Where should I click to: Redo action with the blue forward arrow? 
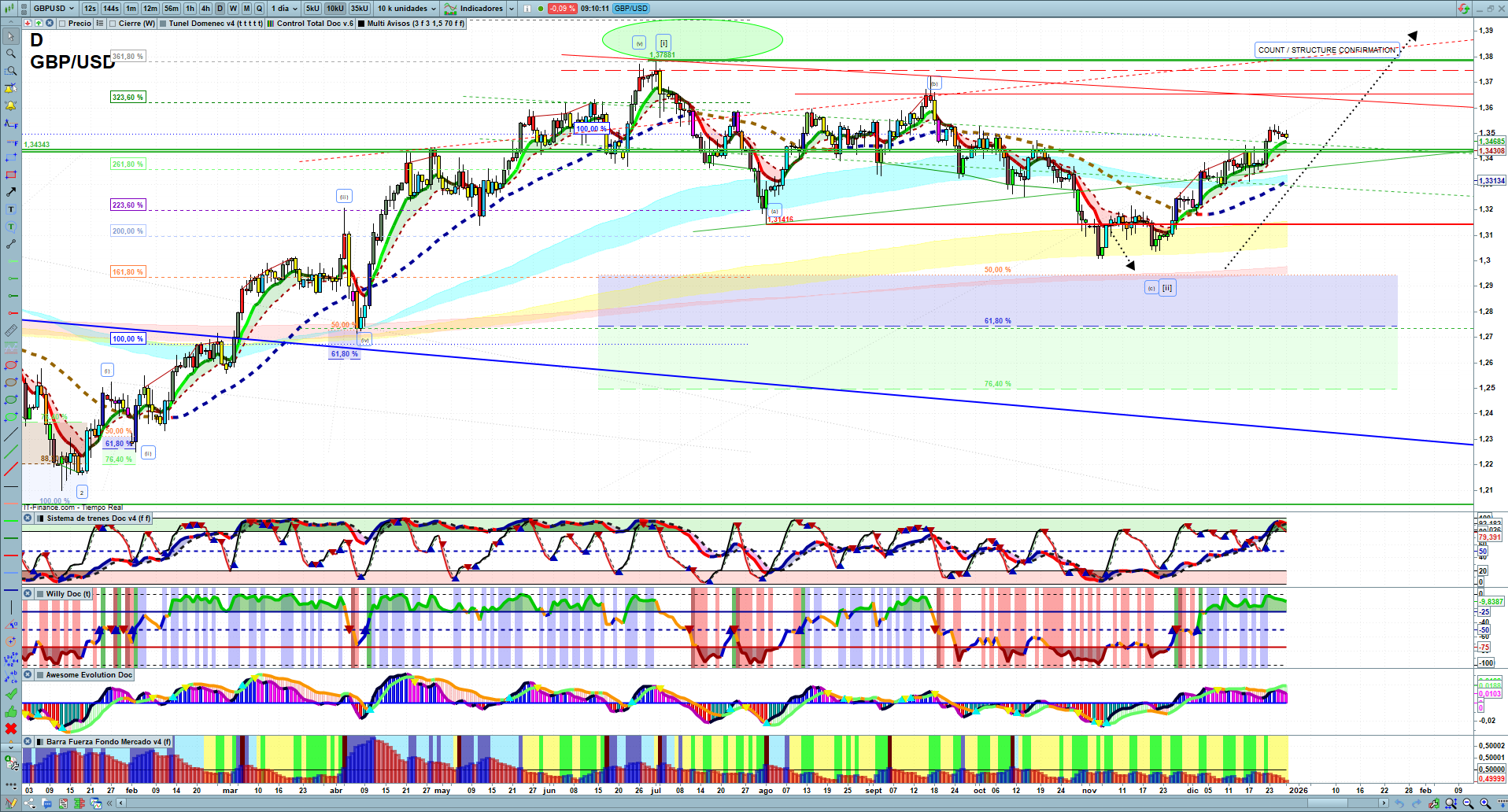pos(1417,803)
